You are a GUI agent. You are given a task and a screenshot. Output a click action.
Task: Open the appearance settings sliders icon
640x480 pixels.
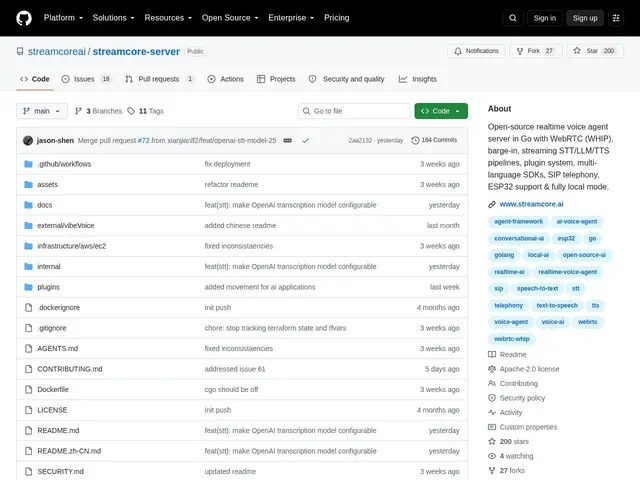[616, 18]
